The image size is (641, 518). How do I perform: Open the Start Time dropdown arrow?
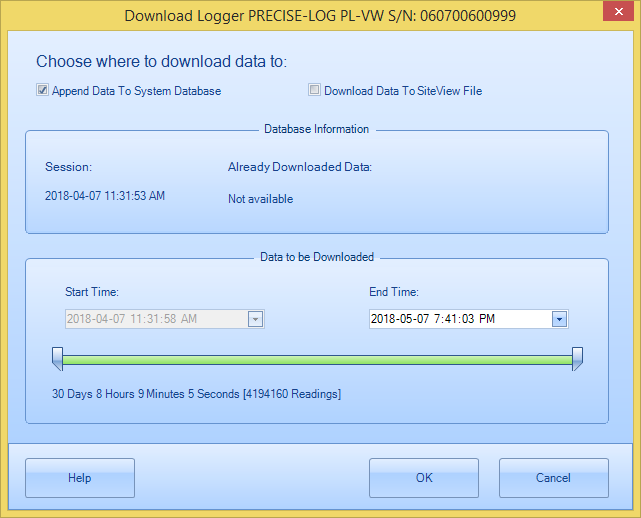point(255,319)
